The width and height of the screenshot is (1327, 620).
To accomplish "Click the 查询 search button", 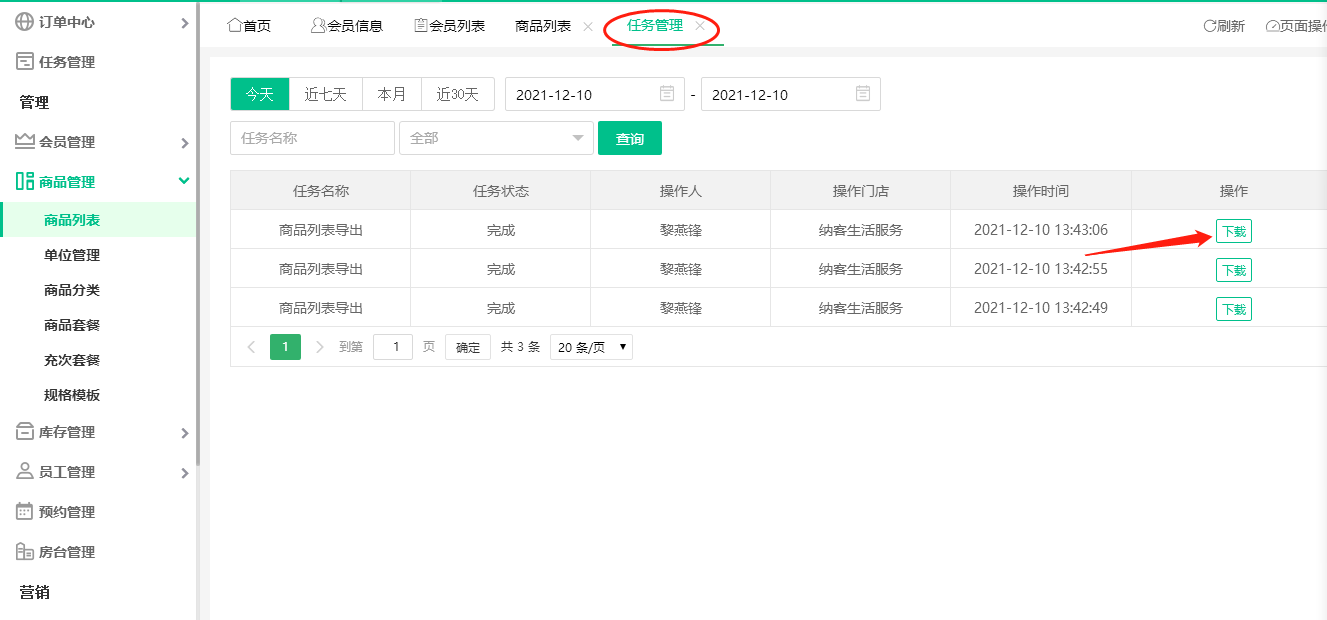I will click(x=630, y=138).
